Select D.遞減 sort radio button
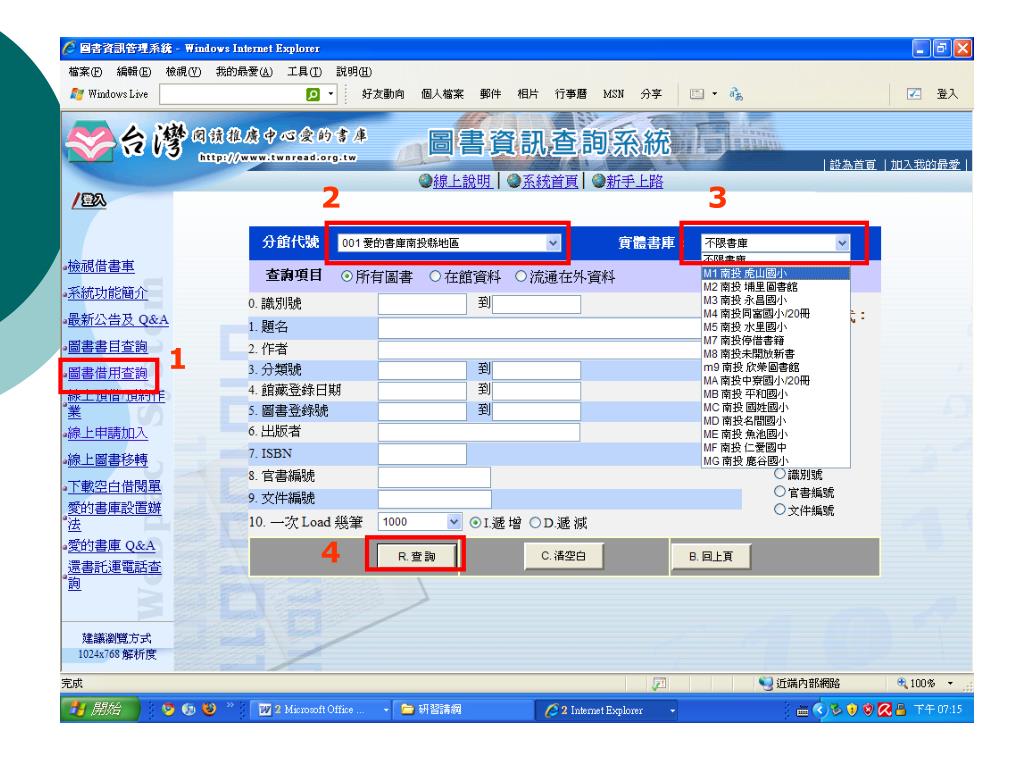 535,522
